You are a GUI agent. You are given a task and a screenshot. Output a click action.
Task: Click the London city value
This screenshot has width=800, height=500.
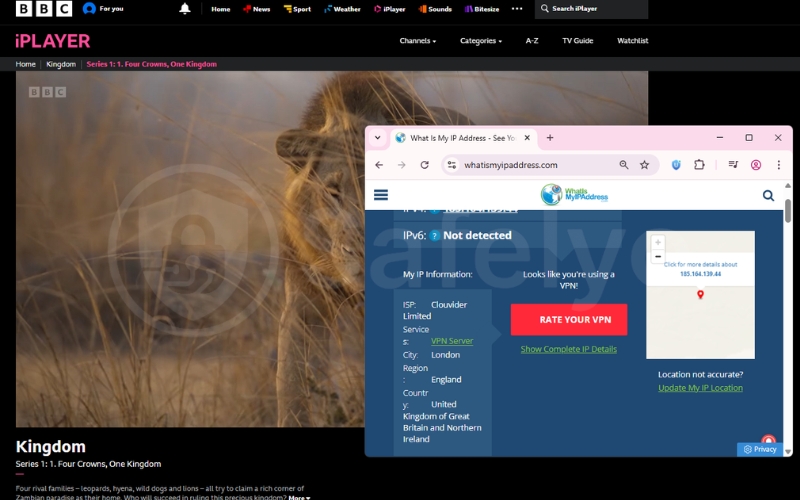[445, 355]
